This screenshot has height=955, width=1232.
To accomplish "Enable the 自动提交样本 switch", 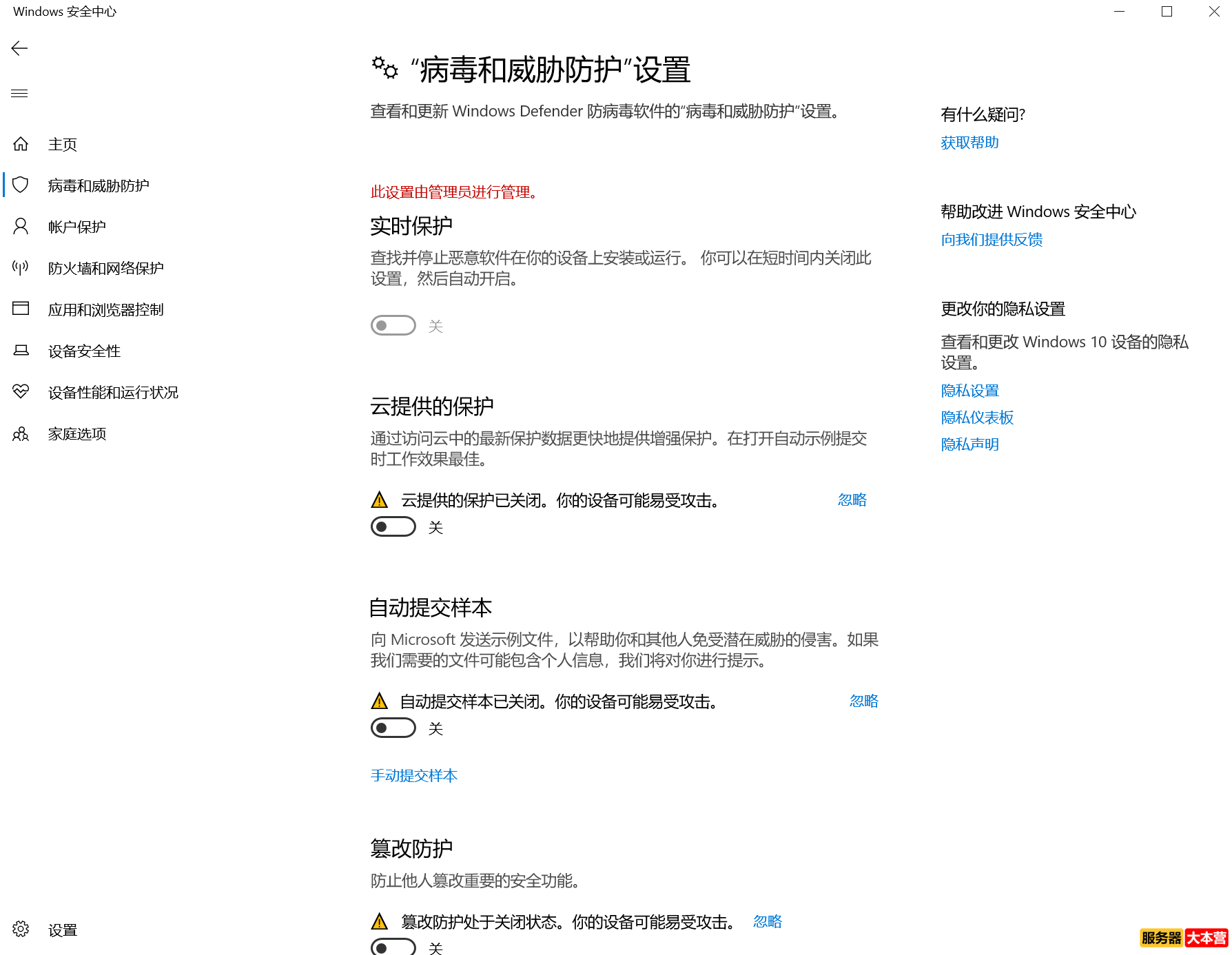I will pyautogui.click(x=393, y=728).
